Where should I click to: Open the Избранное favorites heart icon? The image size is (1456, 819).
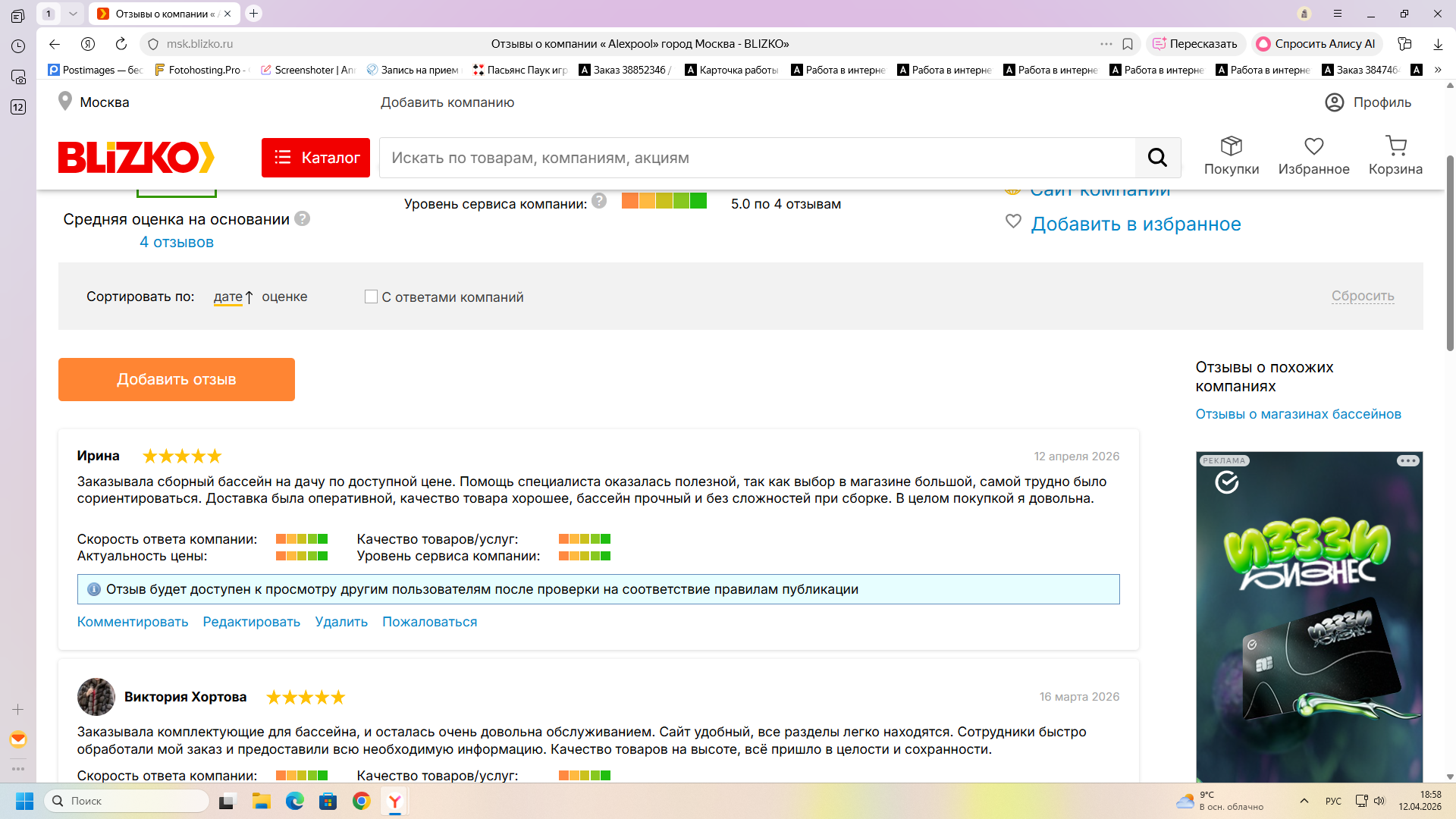coord(1313,146)
